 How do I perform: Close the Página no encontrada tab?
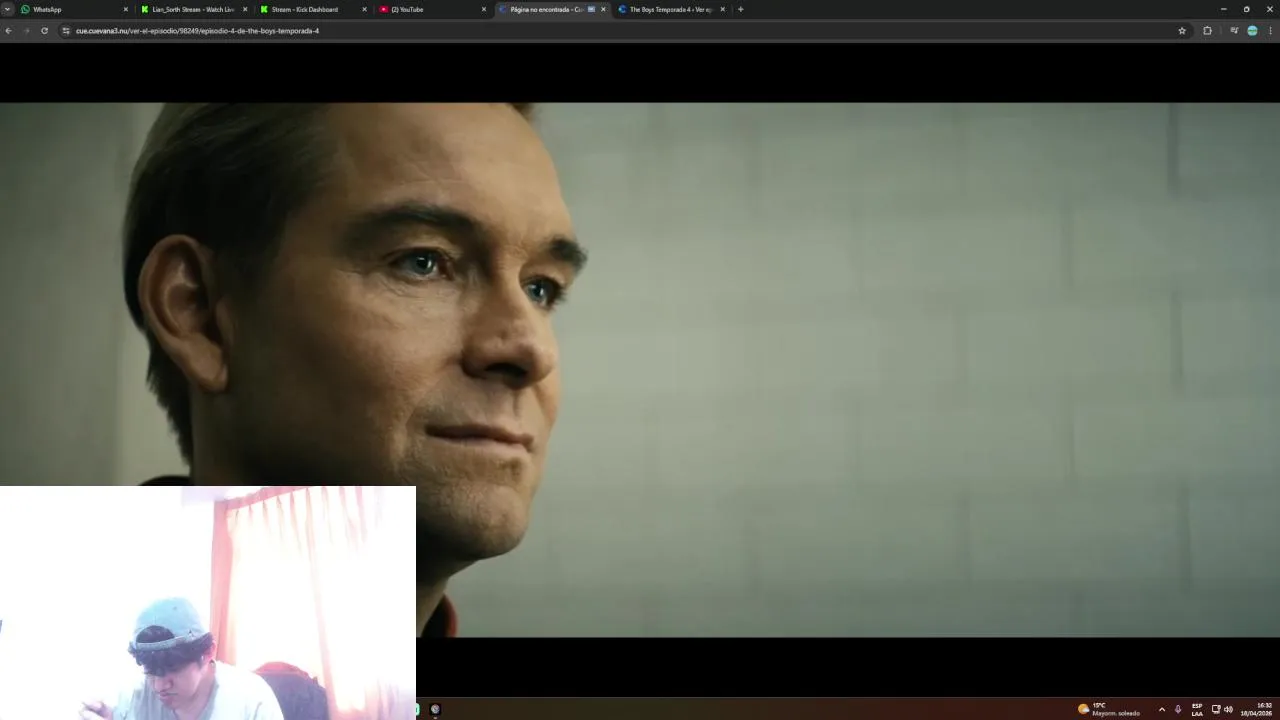click(603, 9)
